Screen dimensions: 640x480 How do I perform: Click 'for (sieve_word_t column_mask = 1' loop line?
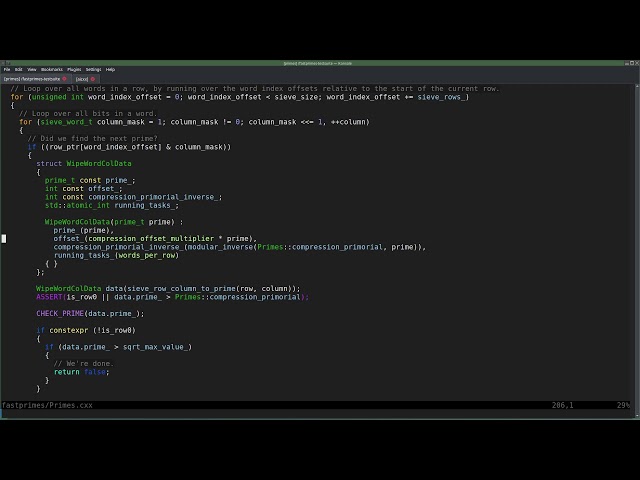(x=194, y=122)
